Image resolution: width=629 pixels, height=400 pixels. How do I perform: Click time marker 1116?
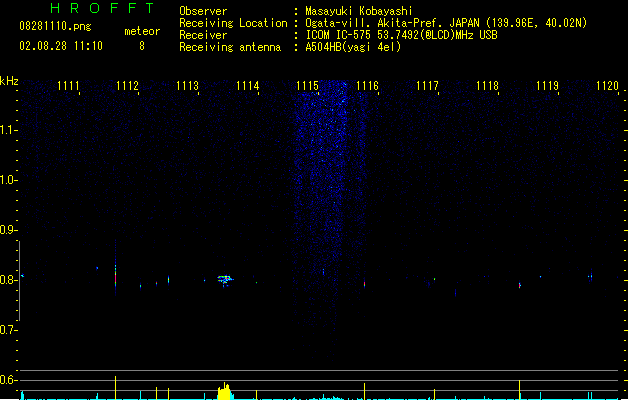click(367, 86)
